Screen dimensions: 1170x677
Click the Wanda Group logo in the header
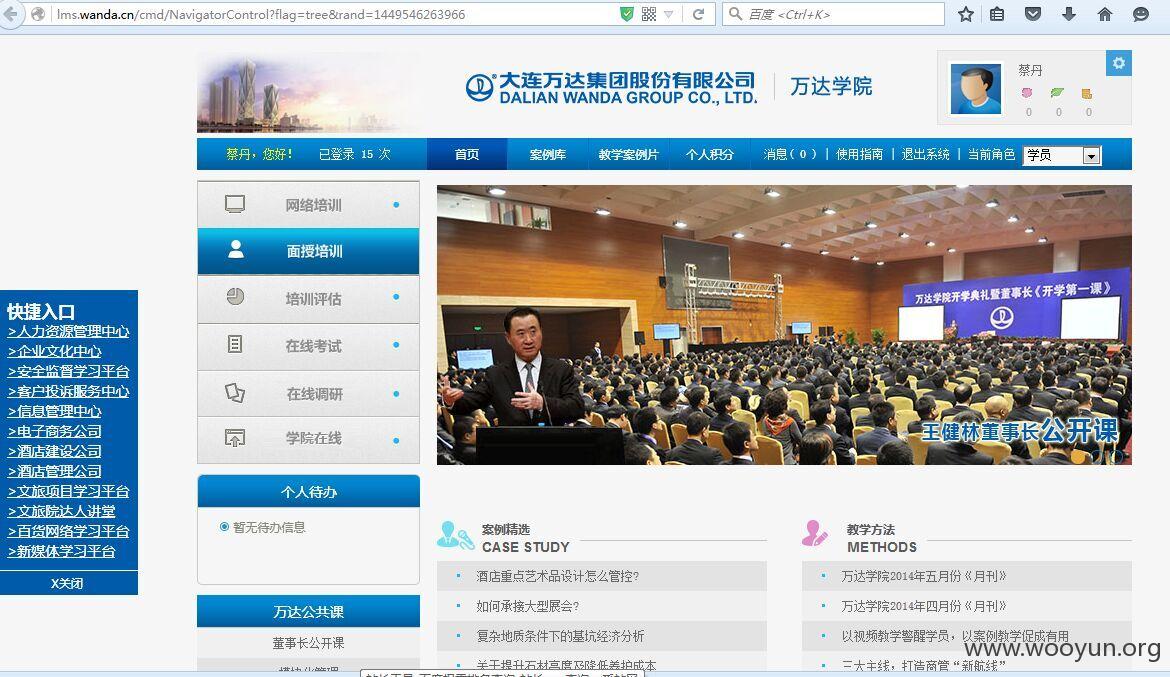[611, 88]
